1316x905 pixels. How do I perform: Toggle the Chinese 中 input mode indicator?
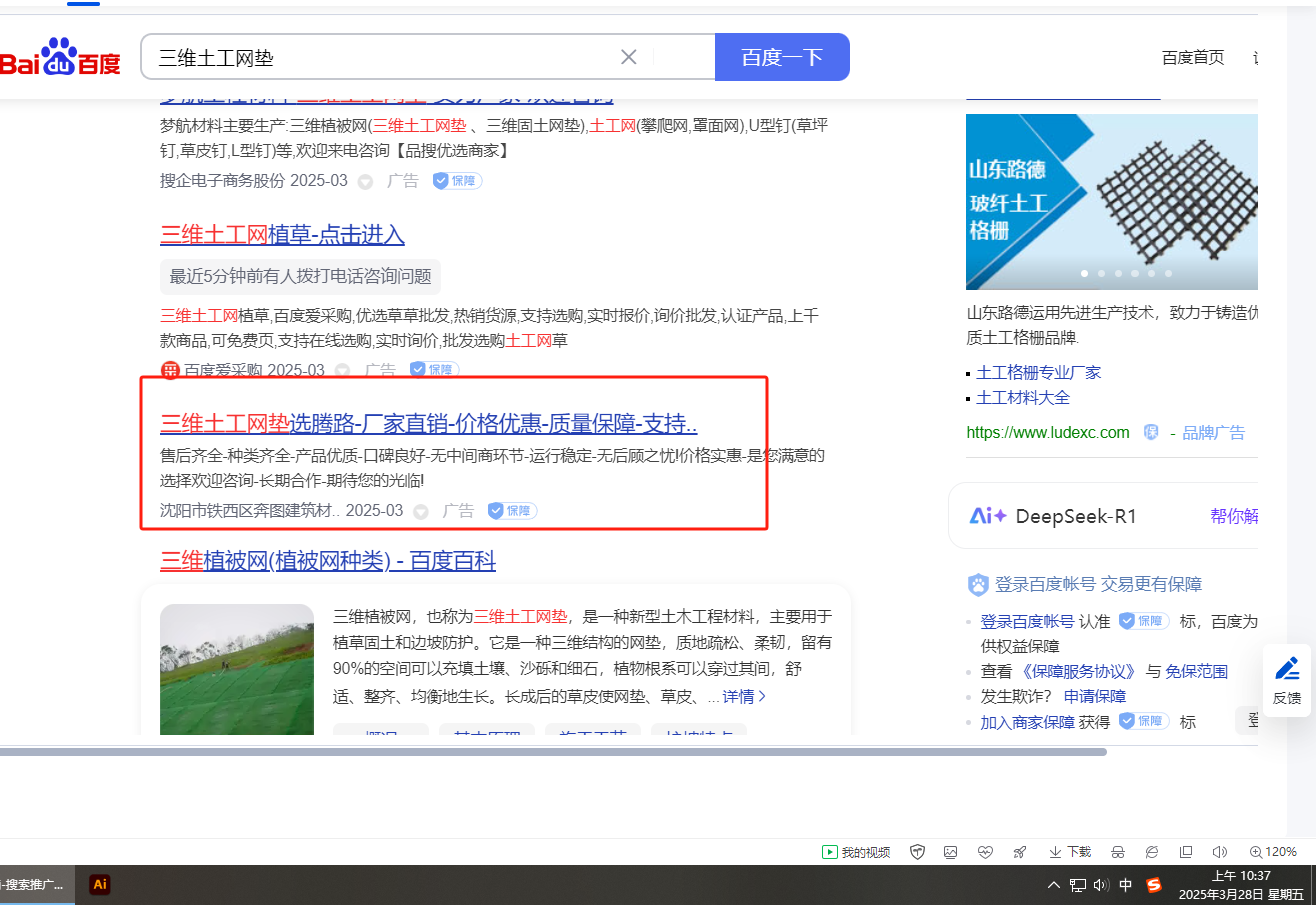(x=1126, y=885)
